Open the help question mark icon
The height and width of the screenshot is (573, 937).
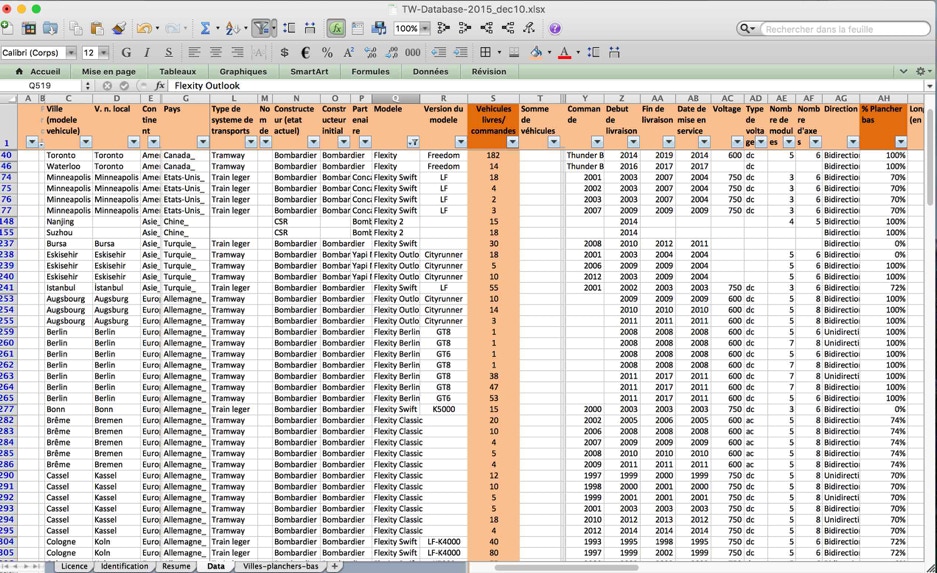click(x=555, y=28)
